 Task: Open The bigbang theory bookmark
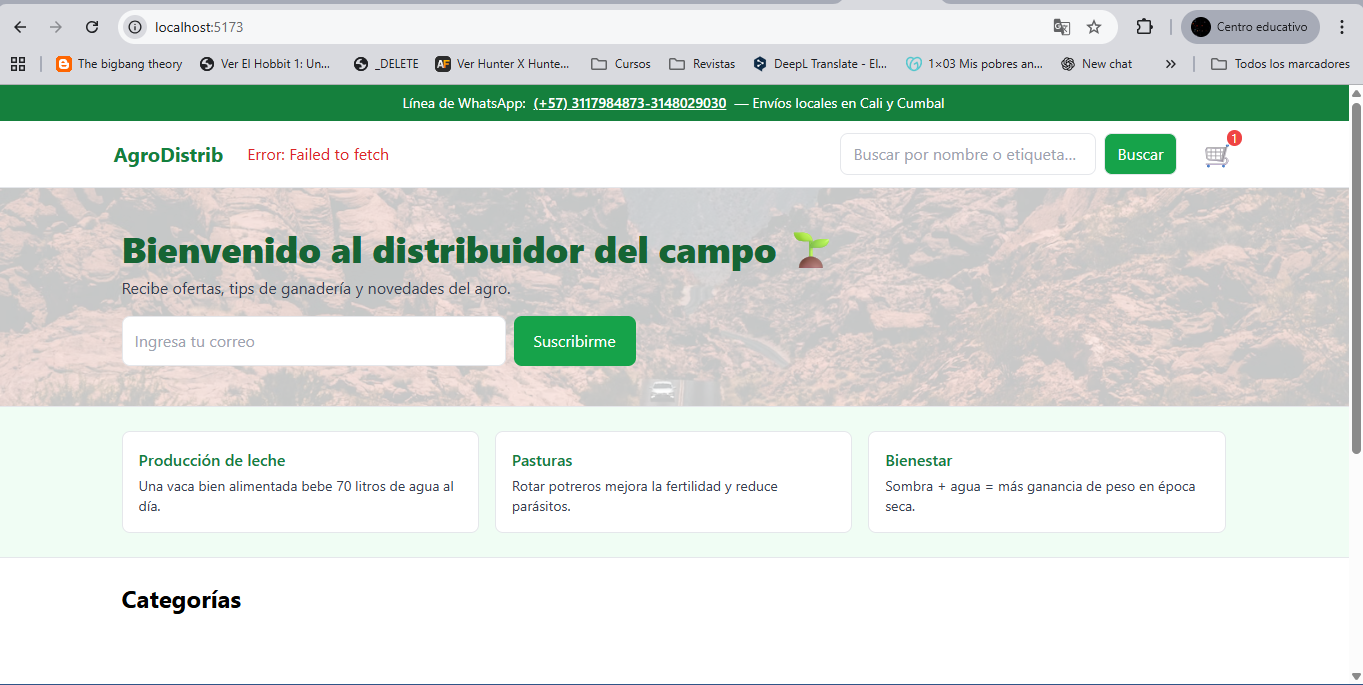(119, 64)
